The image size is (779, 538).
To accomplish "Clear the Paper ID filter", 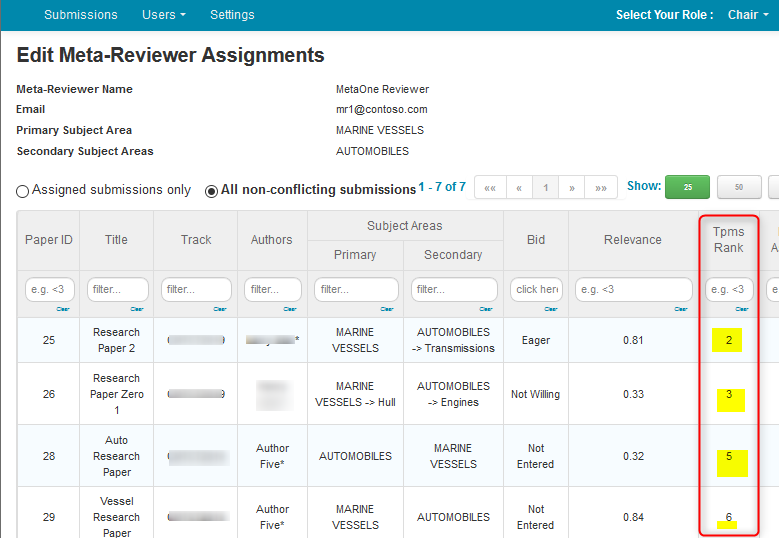I will click(63, 309).
